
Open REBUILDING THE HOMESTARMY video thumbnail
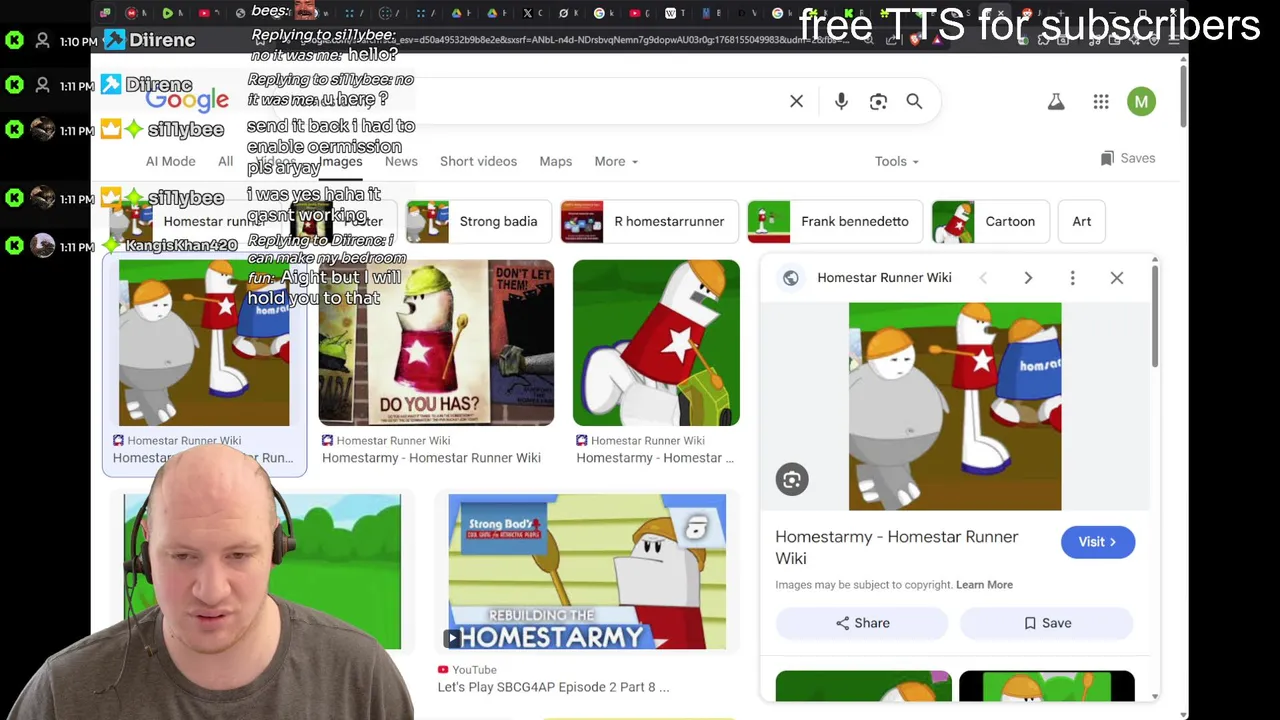(587, 571)
